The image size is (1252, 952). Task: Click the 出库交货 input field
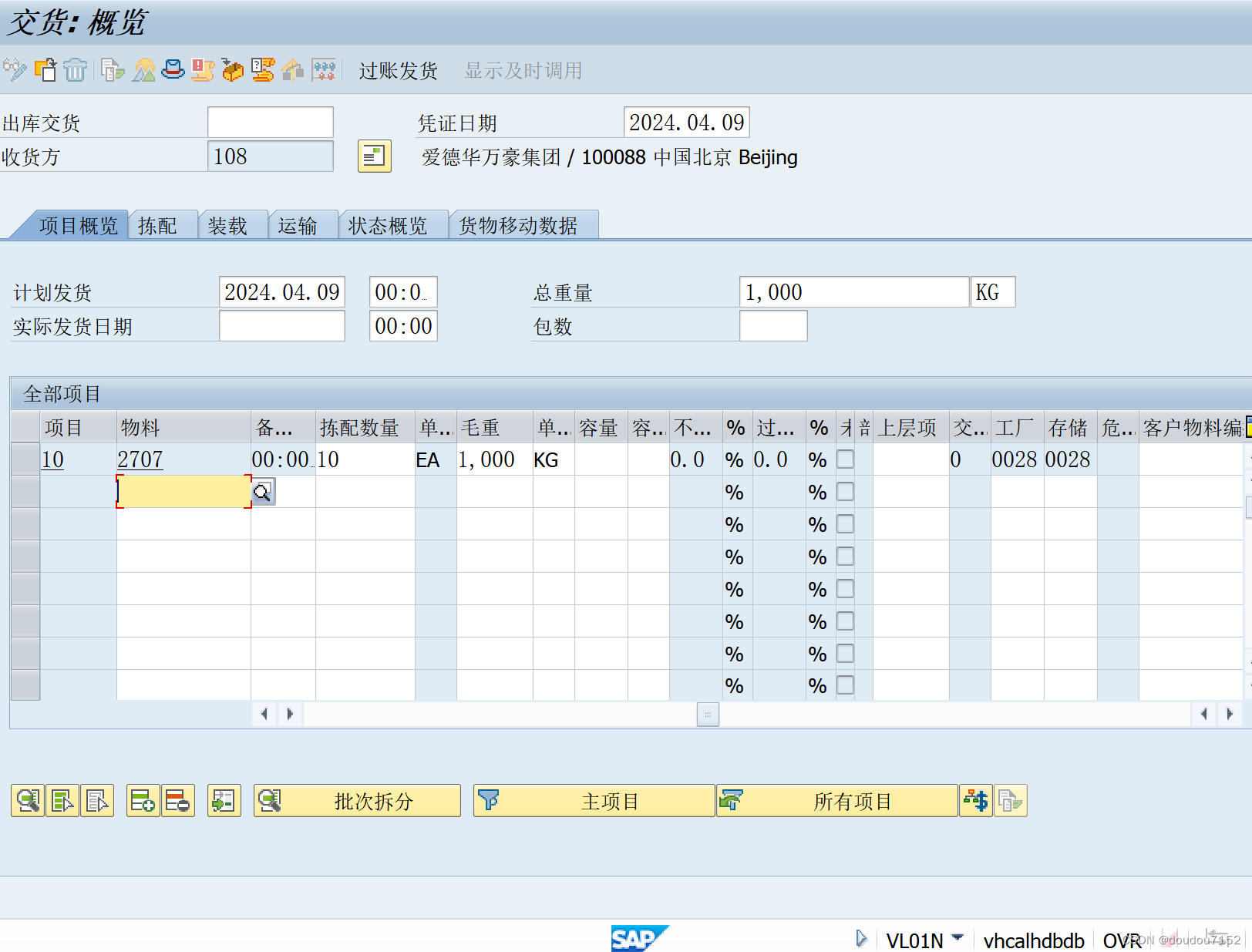(269, 122)
